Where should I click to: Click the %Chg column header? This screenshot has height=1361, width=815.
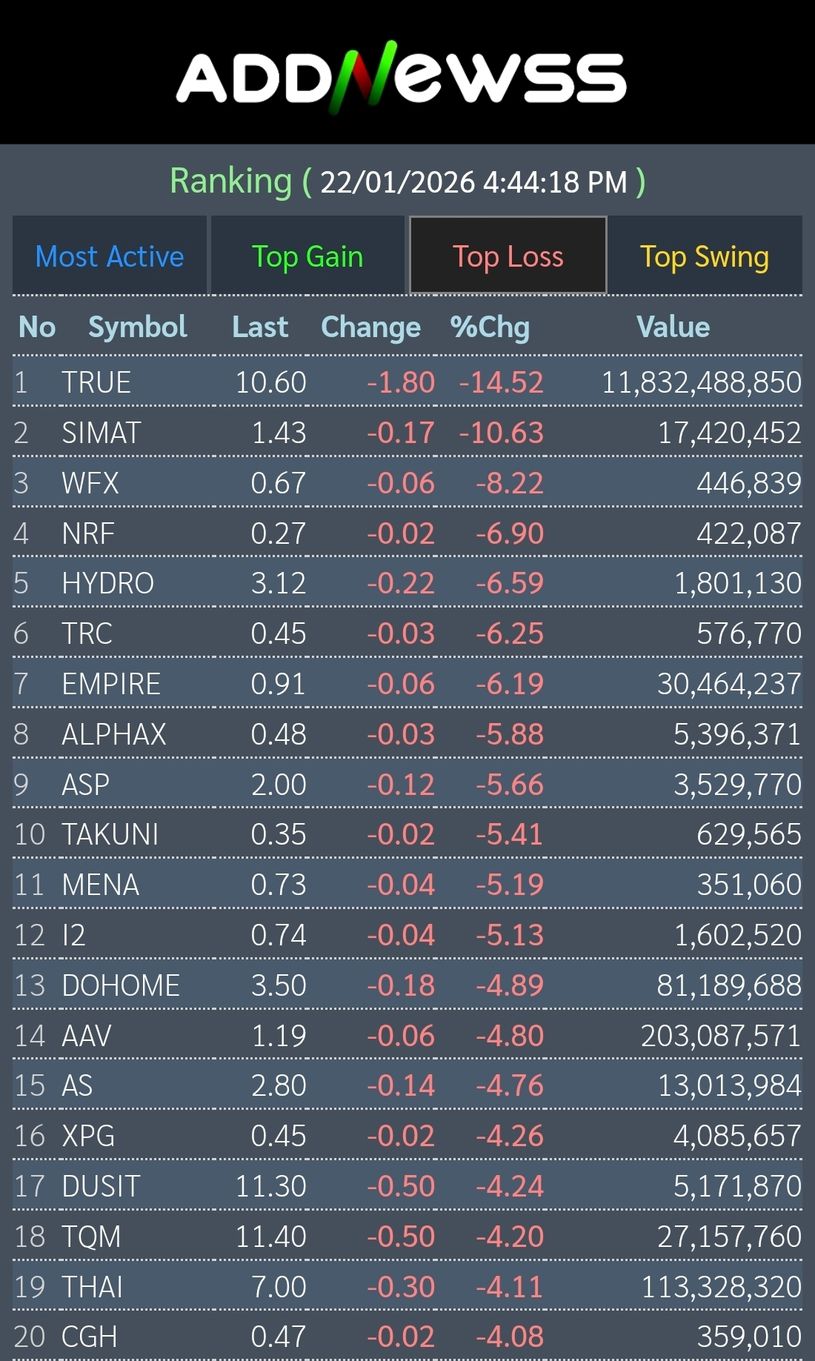click(x=490, y=327)
